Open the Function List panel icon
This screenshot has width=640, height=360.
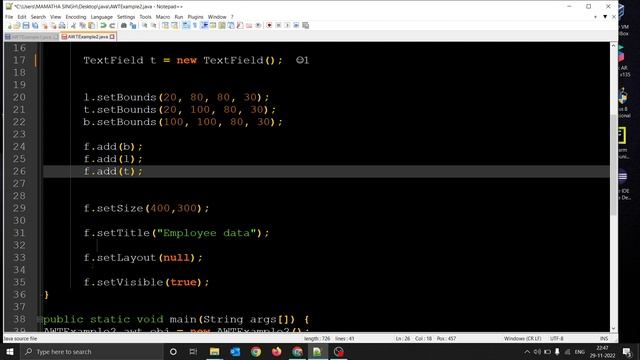point(240,25)
